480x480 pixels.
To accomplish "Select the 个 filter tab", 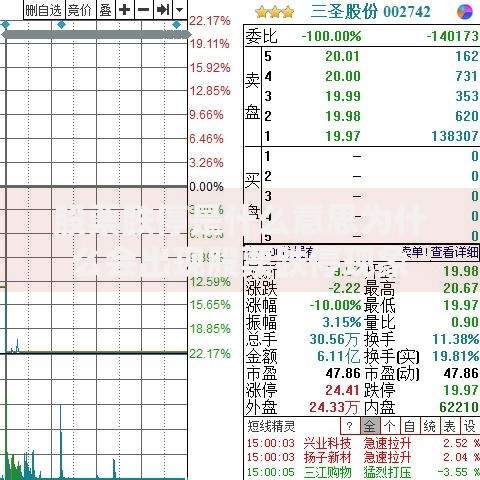I will coord(389,426).
